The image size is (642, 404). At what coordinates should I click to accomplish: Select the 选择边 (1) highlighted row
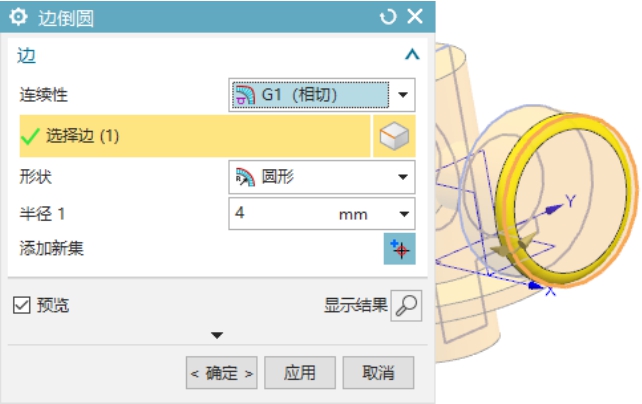[195, 136]
